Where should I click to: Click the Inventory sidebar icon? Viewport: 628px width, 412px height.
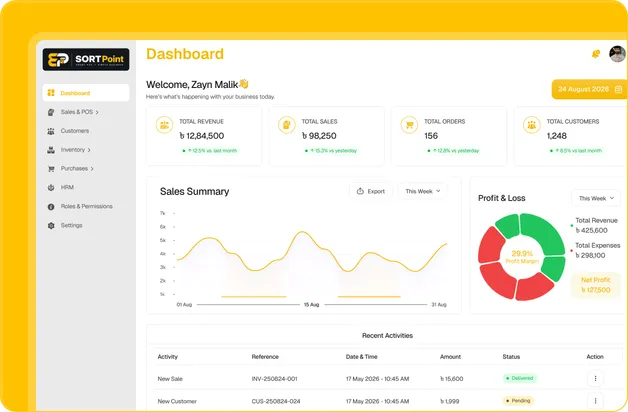pos(51,150)
